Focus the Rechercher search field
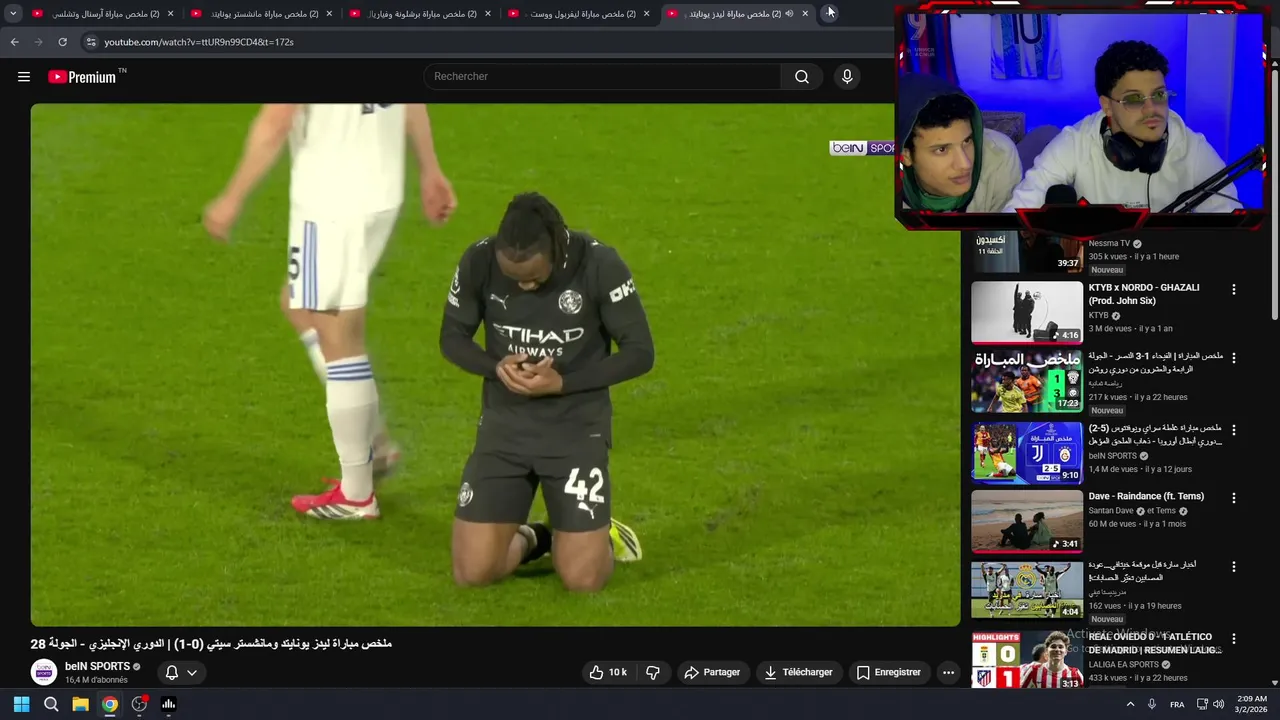The image size is (1280, 720). 603,77
